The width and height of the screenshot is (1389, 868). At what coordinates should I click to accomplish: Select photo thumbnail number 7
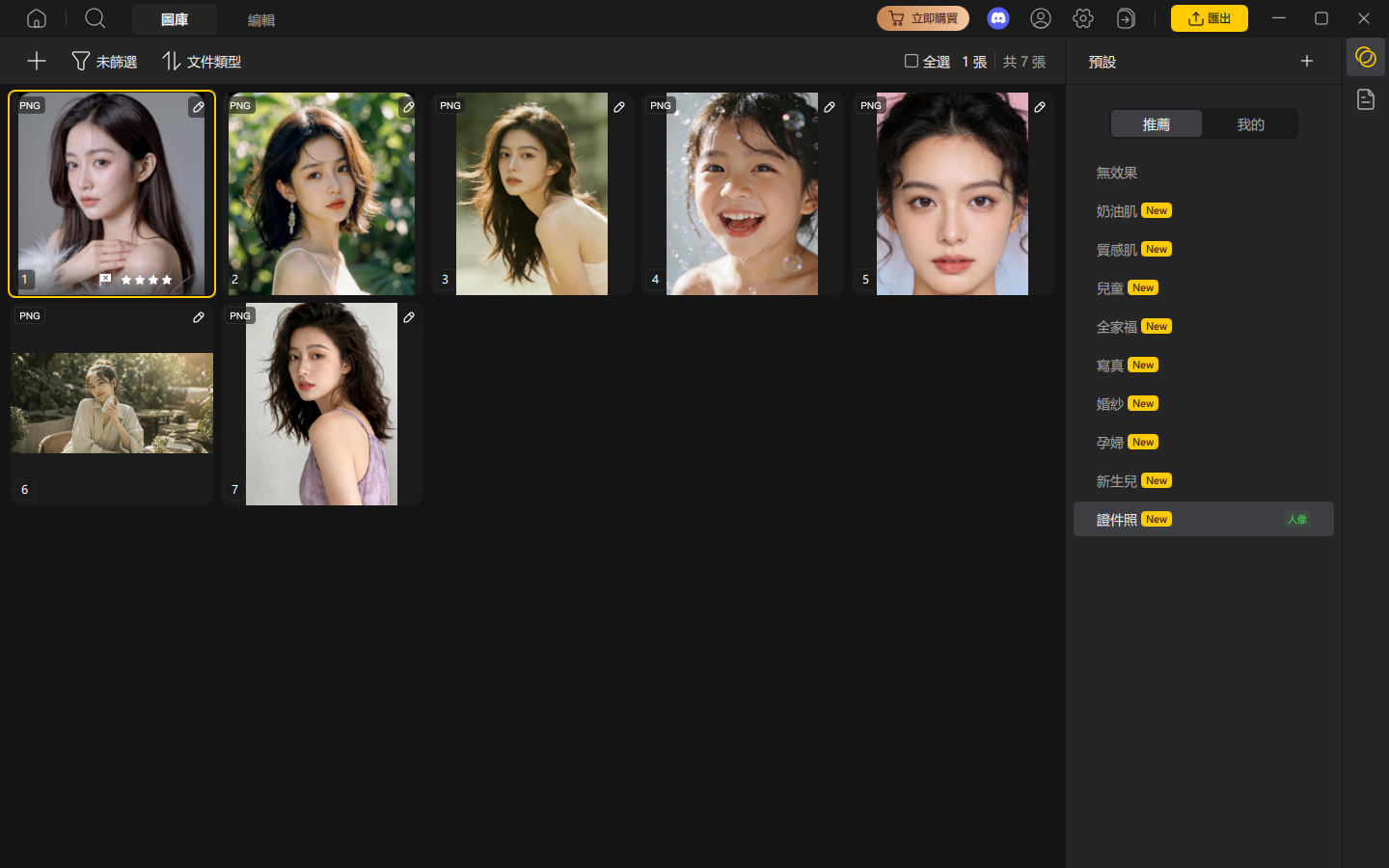(x=321, y=404)
